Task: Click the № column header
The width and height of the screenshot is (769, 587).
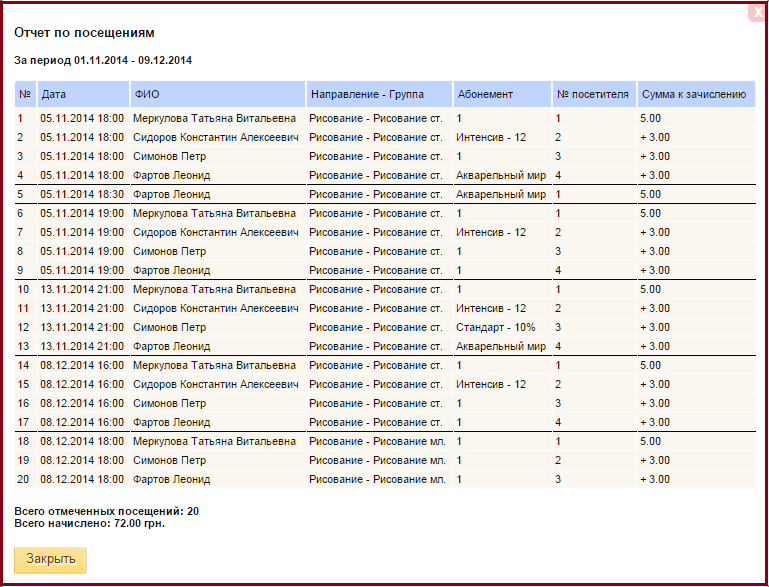Action: 26,94
